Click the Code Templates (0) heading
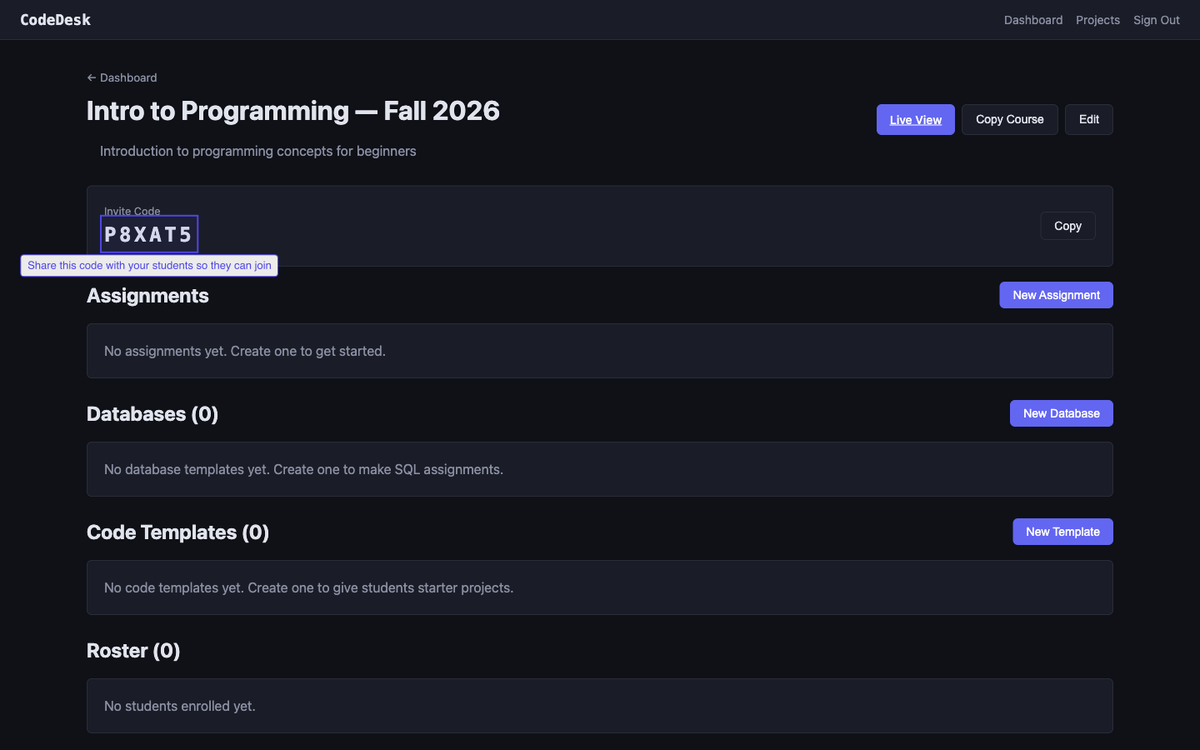The image size is (1200, 750). (178, 533)
